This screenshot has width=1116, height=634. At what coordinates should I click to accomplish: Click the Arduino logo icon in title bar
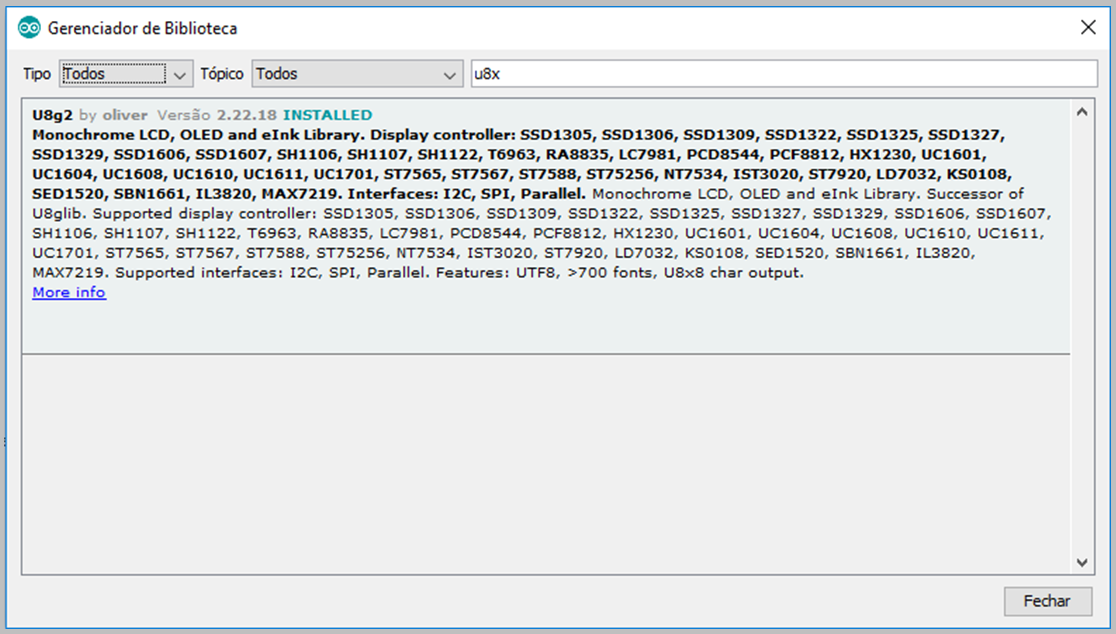[x=29, y=28]
